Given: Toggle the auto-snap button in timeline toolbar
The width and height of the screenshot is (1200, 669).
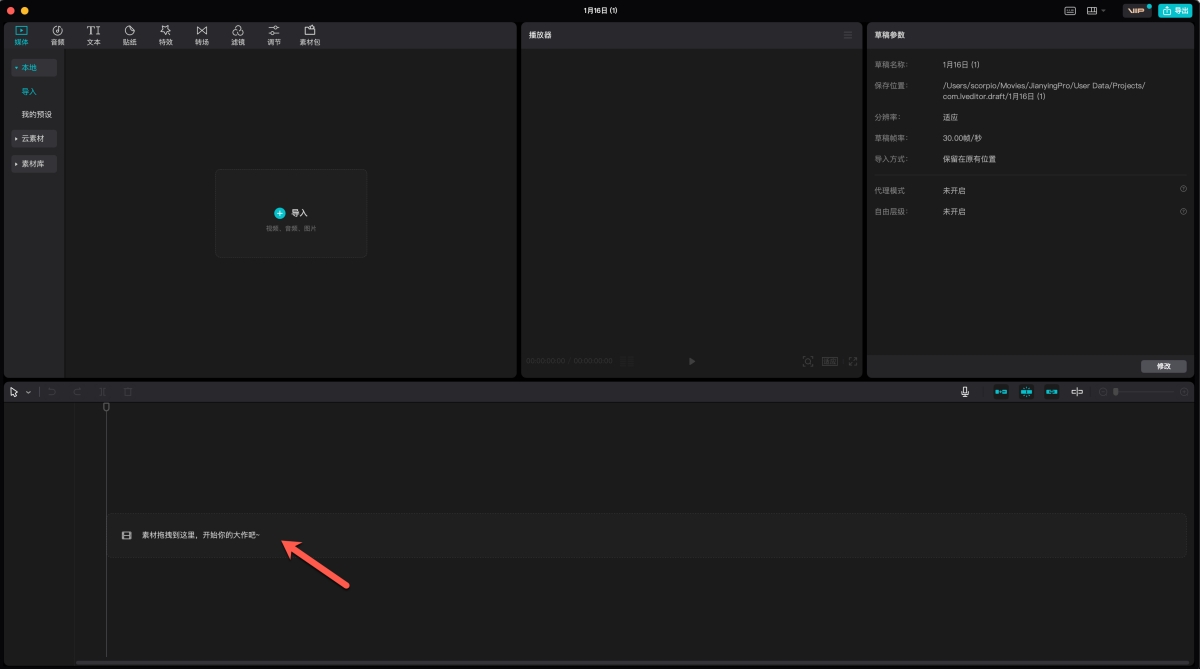Looking at the screenshot, I should [1026, 392].
